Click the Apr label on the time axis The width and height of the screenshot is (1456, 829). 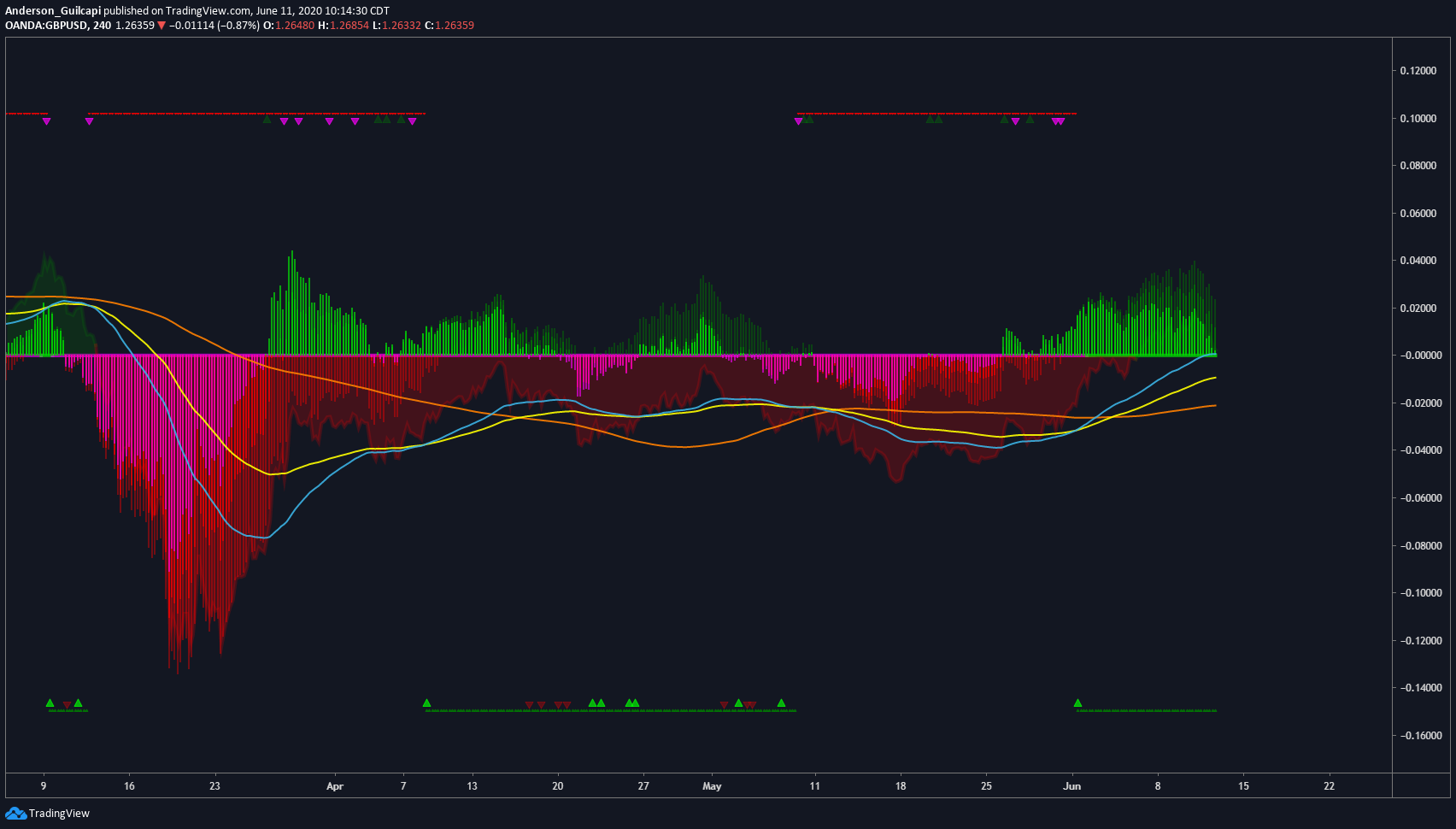(x=335, y=786)
